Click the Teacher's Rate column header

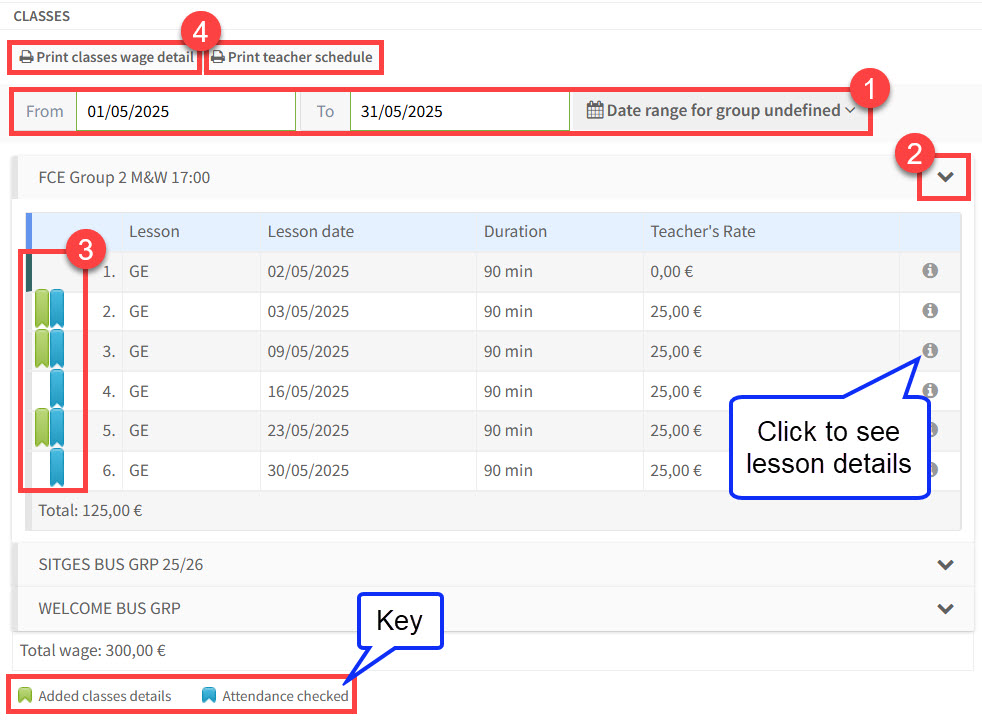pyautogui.click(x=702, y=231)
